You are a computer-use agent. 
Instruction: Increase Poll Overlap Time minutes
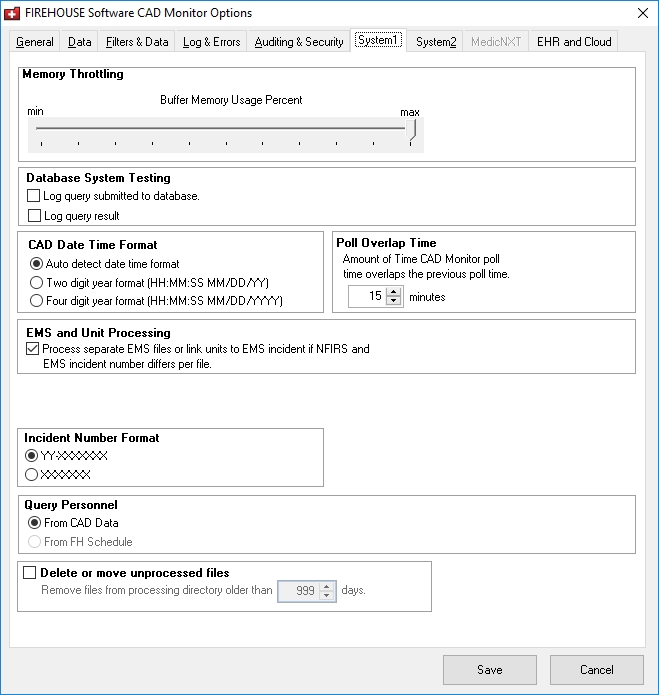click(394, 292)
